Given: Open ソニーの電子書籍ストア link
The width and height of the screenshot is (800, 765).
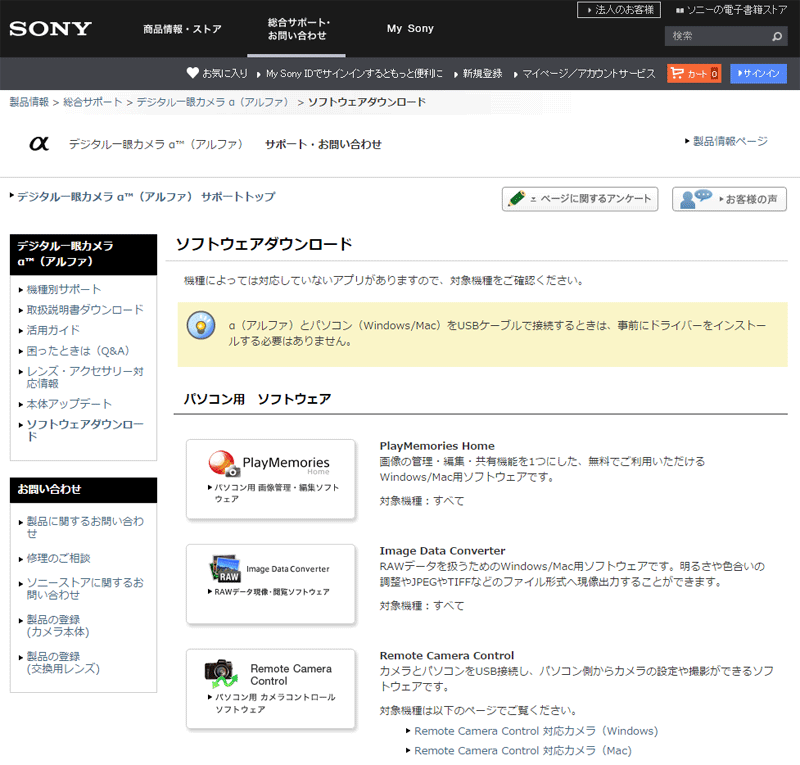Looking at the screenshot, I should (x=736, y=10).
